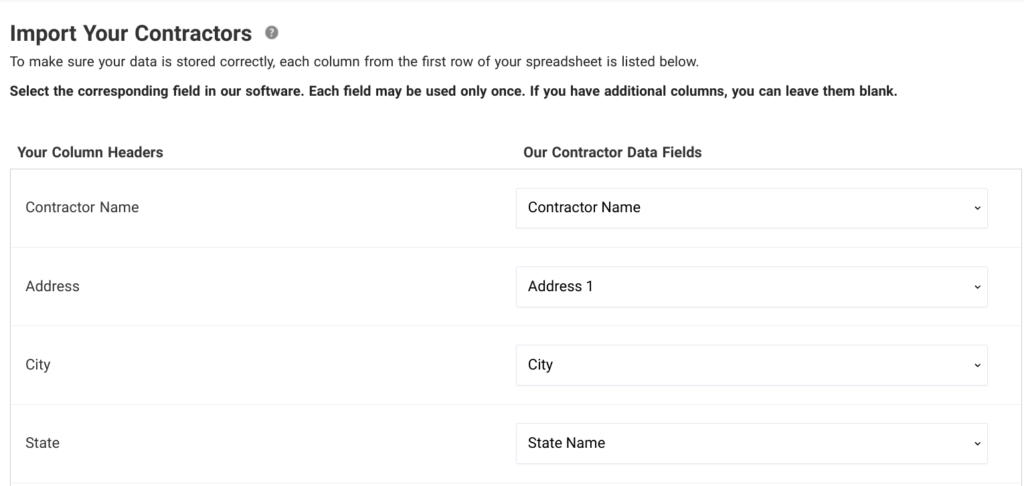This screenshot has height=486, width=1024.
Task: Click the Import Your Contractors heading
Action: click(130, 34)
